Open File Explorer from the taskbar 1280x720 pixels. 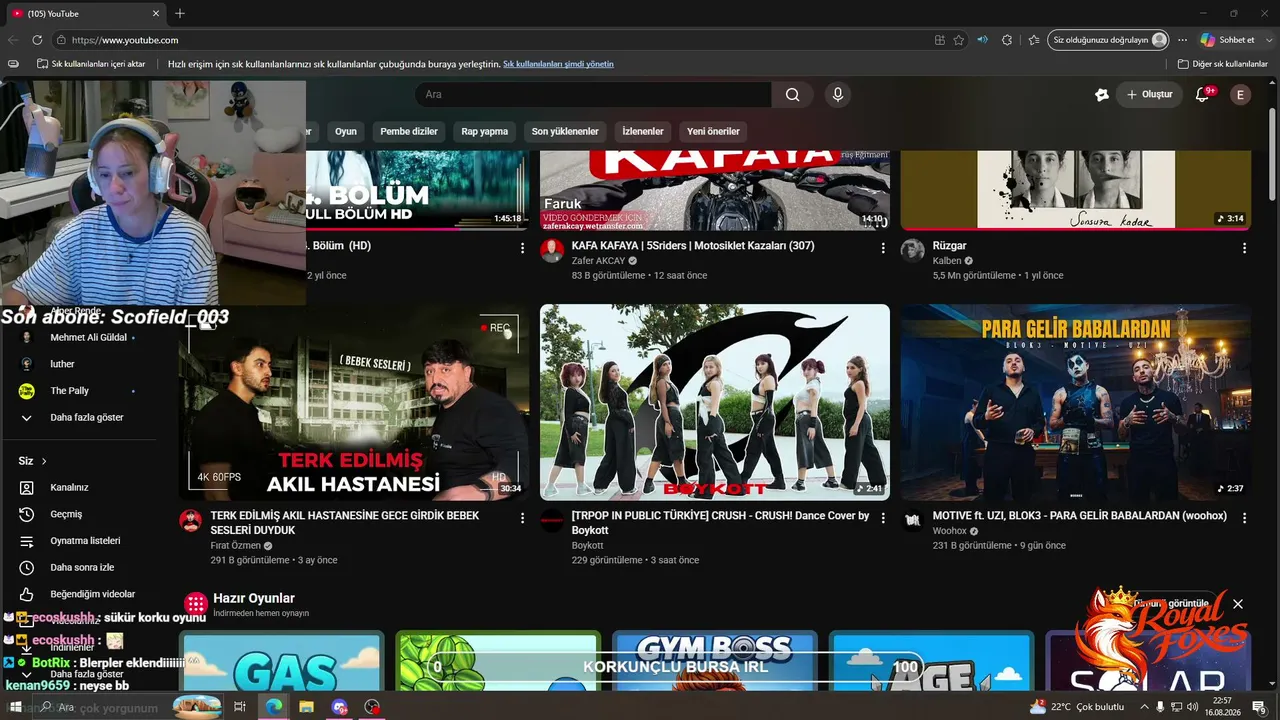point(306,707)
